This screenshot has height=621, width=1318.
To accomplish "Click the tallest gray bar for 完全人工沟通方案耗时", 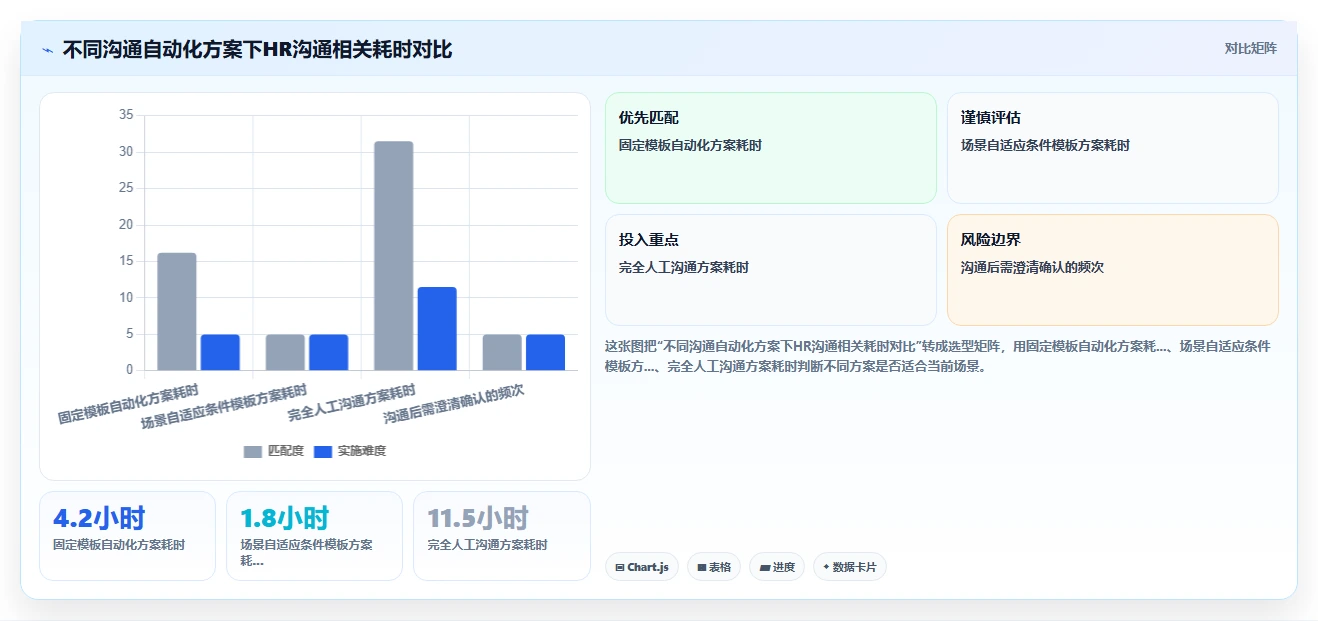I will (x=393, y=256).
